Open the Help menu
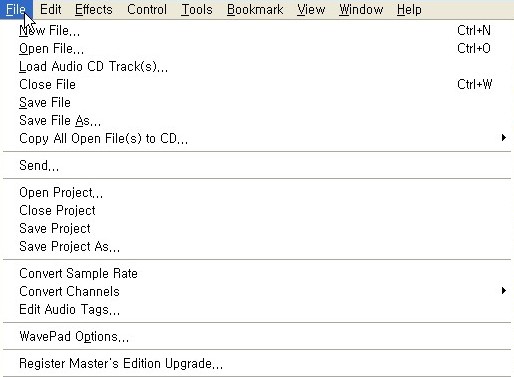 coord(409,9)
